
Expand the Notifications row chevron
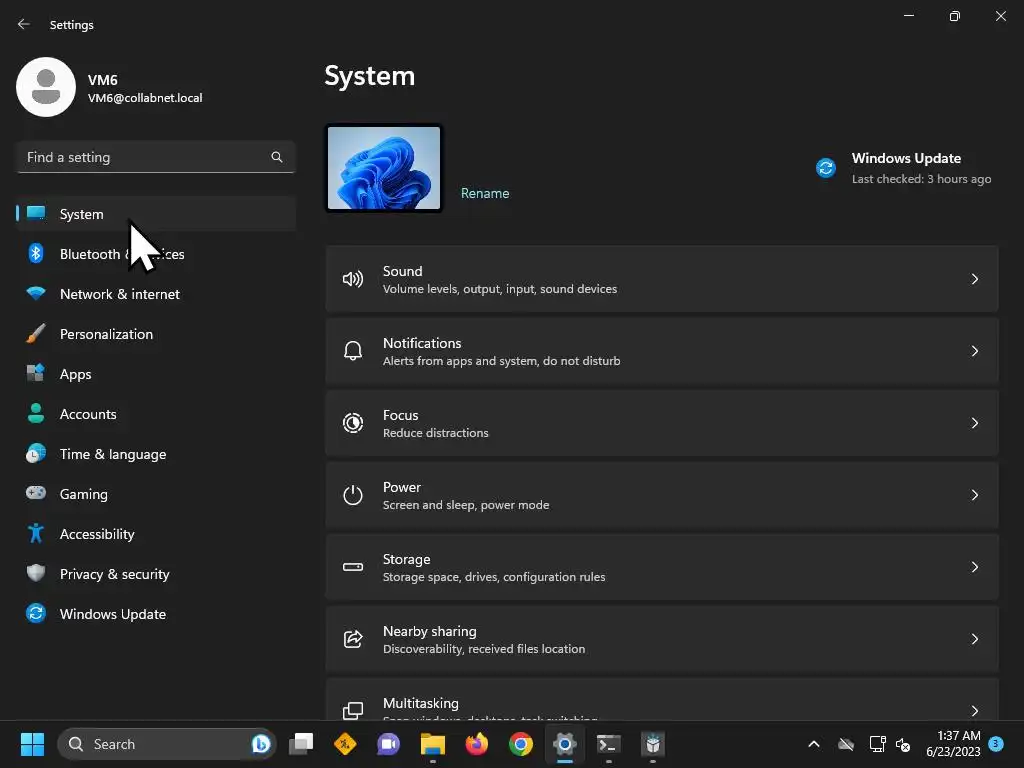[x=974, y=351]
